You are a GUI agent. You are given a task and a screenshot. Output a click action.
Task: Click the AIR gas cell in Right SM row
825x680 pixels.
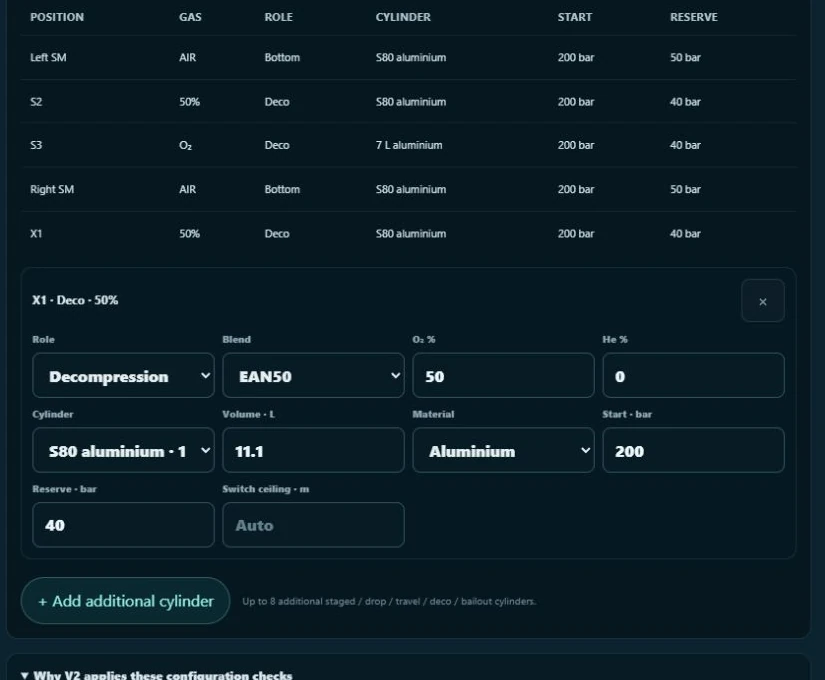click(187, 189)
